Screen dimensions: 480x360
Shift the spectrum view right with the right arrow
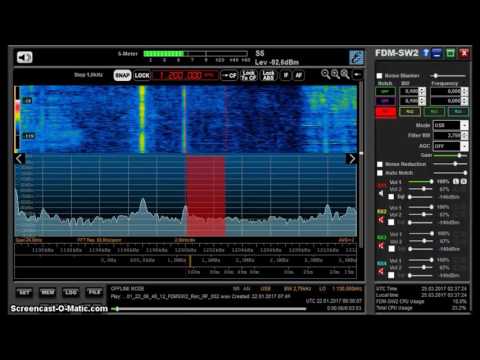click(x=351, y=159)
